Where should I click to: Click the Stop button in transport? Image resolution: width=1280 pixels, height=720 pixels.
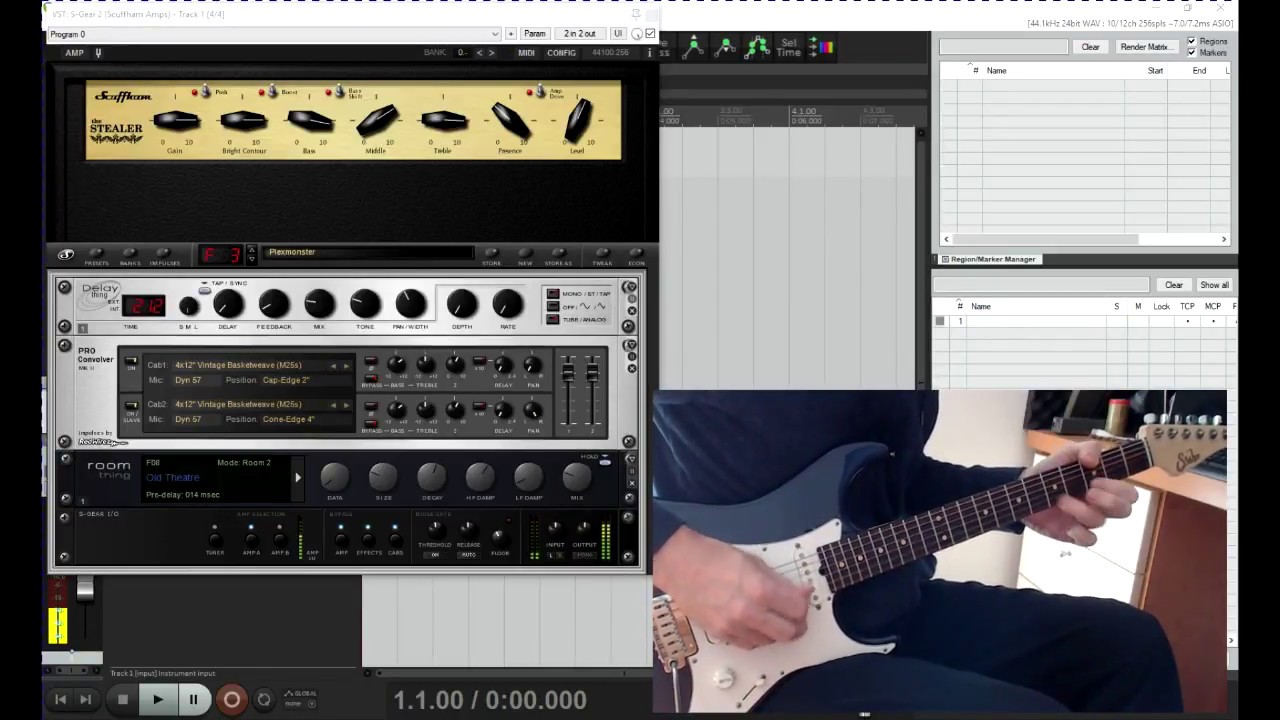123,699
